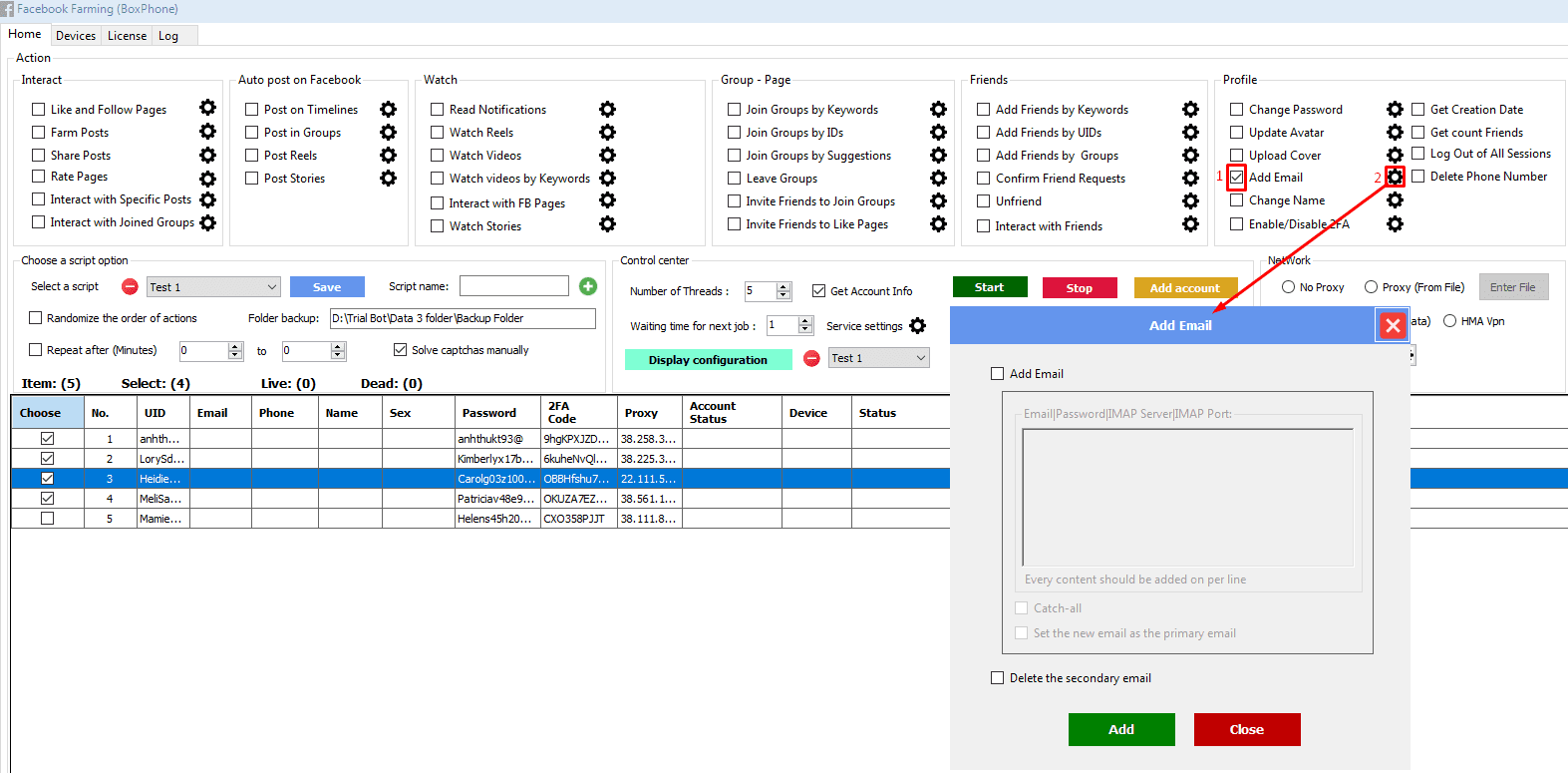1568x773 pixels.
Task: Decrease the Waiting time for next job
Action: tap(805, 330)
